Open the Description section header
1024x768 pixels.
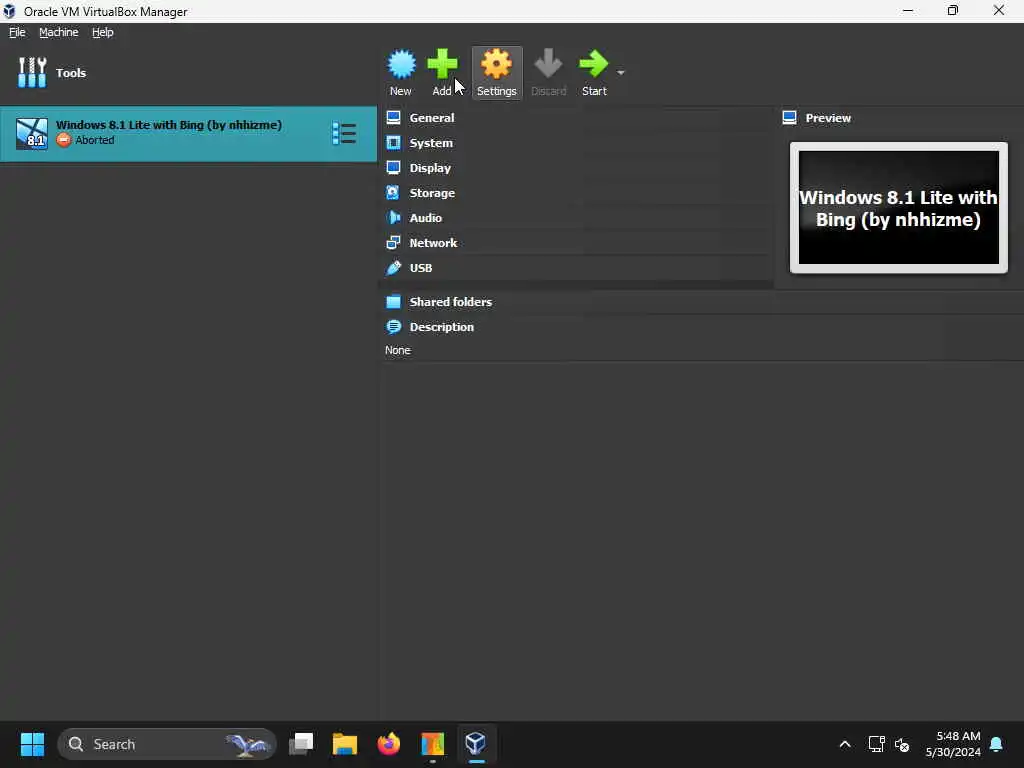click(x=441, y=327)
